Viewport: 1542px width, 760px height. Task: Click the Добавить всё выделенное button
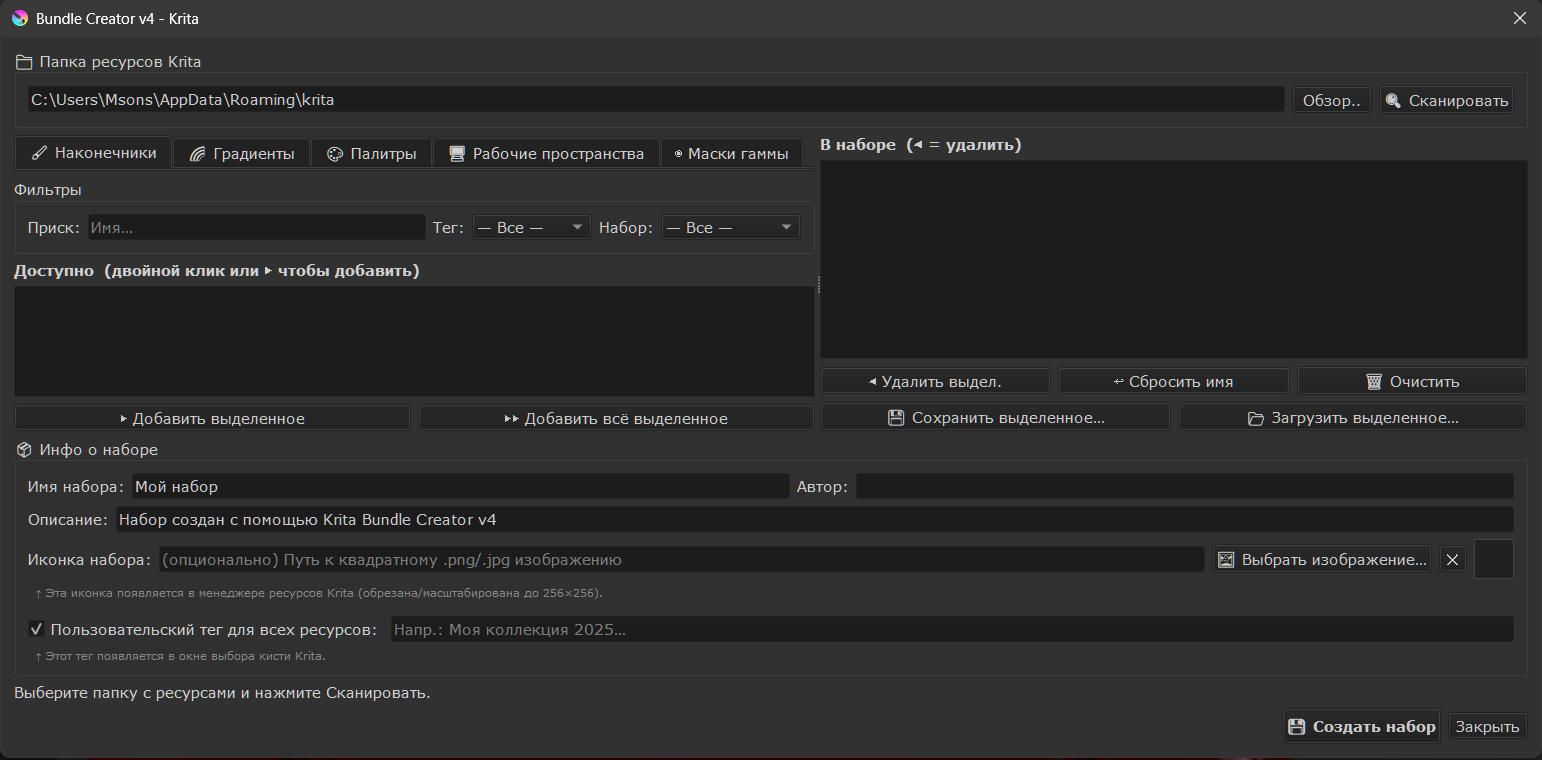[616, 418]
